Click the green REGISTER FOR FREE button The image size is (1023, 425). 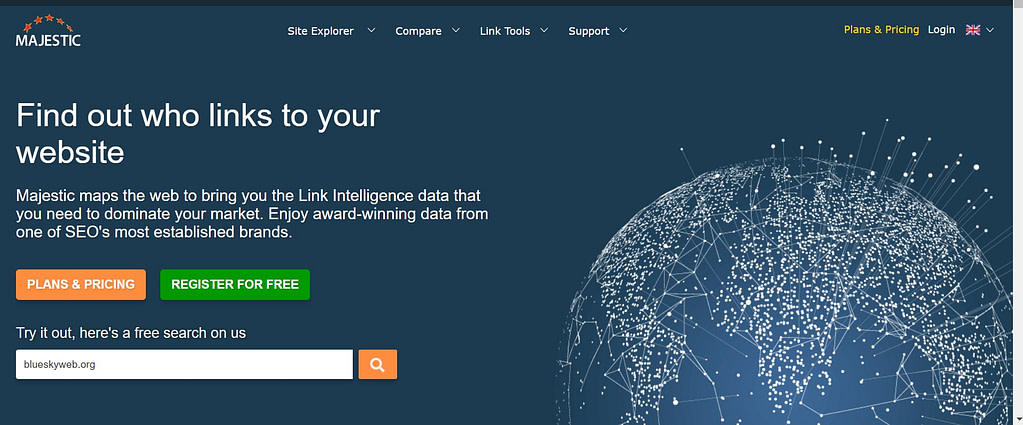235,285
